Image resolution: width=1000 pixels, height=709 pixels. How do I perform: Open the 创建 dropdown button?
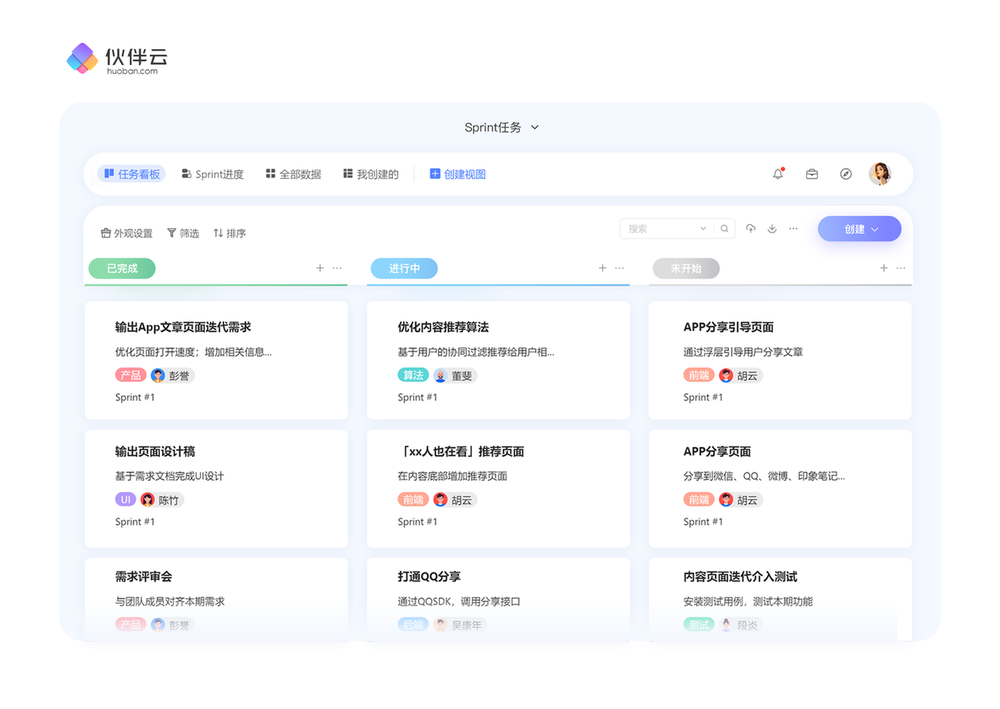tap(859, 229)
